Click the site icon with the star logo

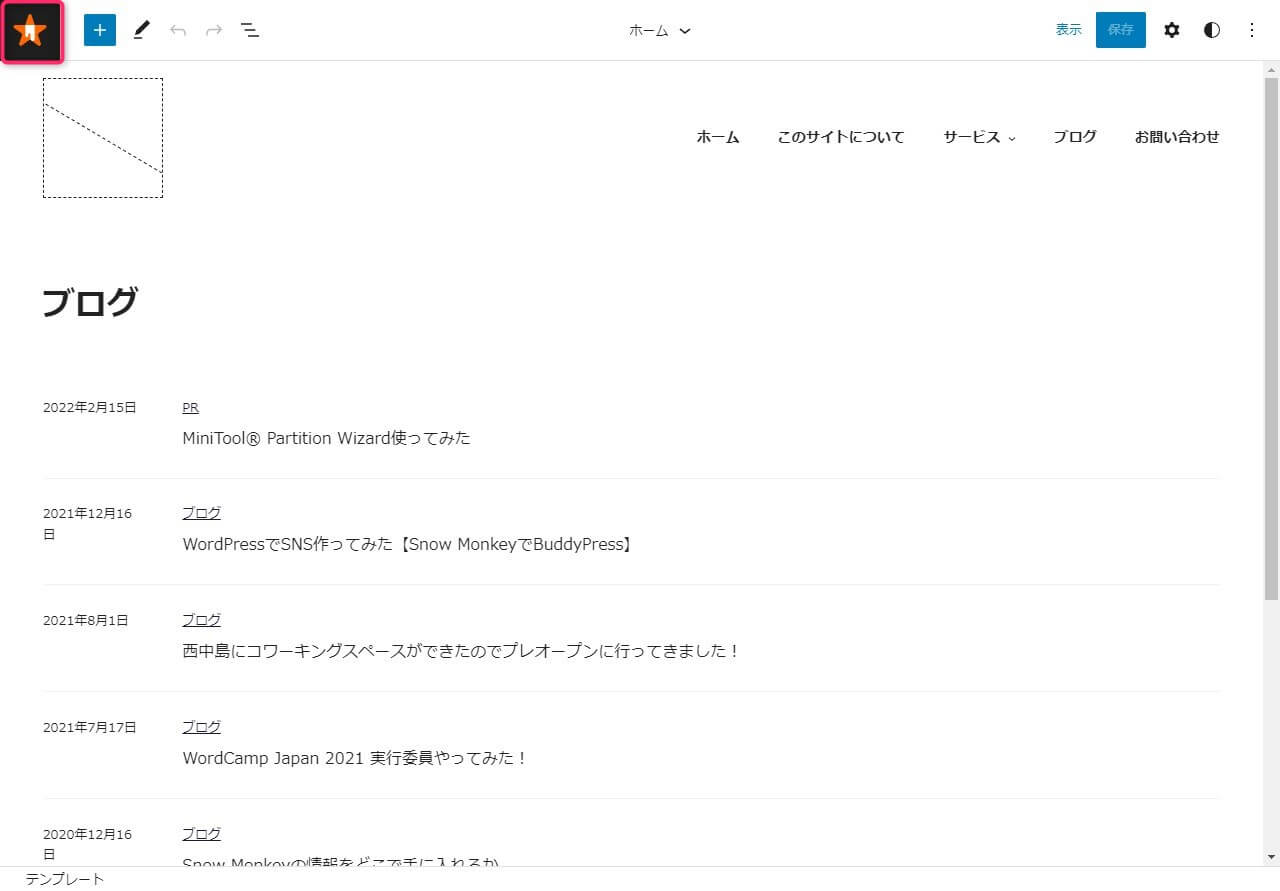pos(31,30)
